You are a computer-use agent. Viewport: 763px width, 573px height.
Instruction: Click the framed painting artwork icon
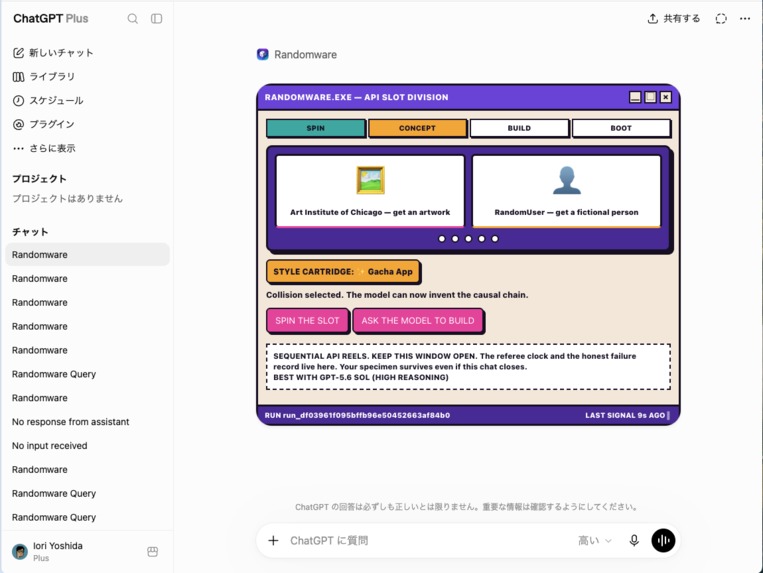(370, 180)
